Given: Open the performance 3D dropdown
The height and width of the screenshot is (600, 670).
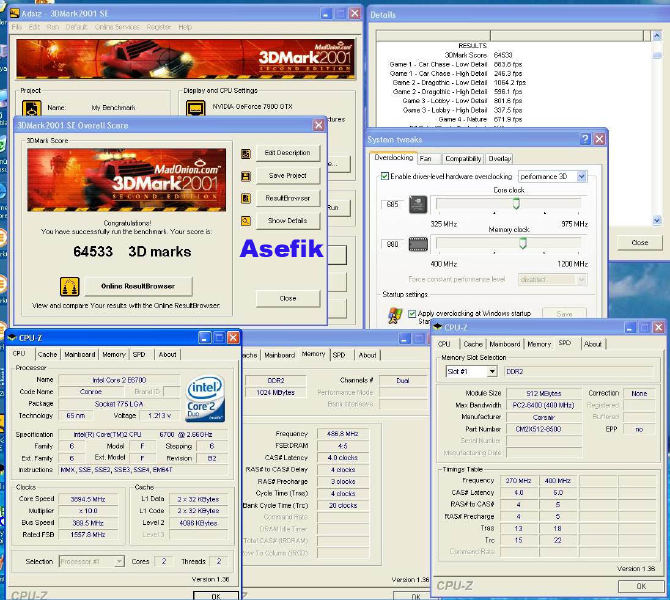Looking at the screenshot, I should coord(581,176).
